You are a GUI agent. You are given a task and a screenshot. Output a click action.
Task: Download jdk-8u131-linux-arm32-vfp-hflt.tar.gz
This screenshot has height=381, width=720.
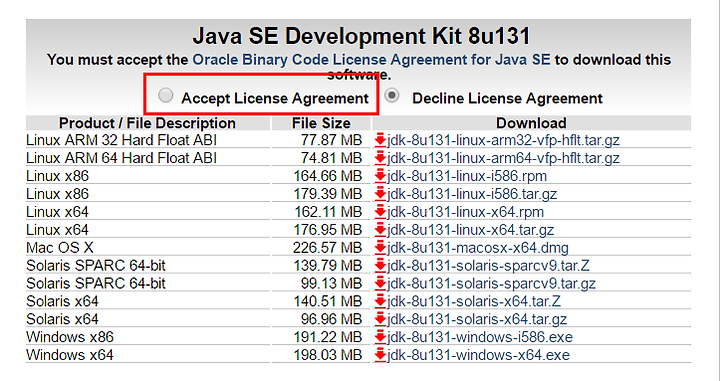coord(503,140)
